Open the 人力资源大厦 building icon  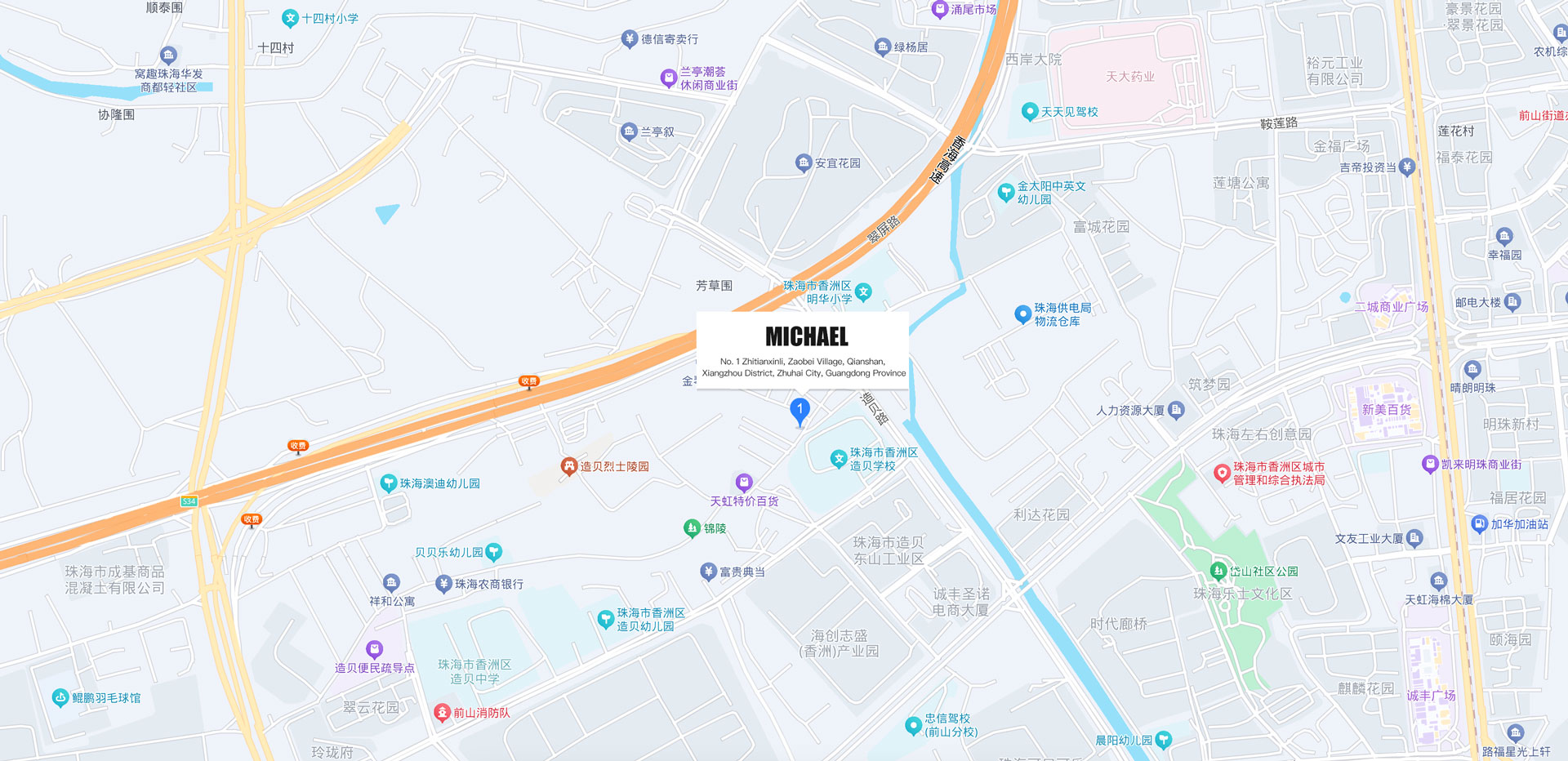tap(1176, 410)
